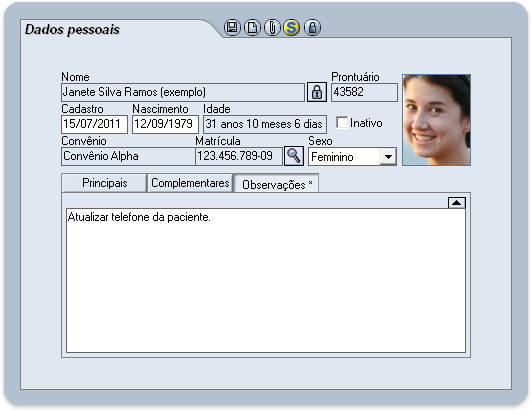Collapse panel with the up arrow button
Viewport: 532px width, 411px height.
[x=457, y=203]
